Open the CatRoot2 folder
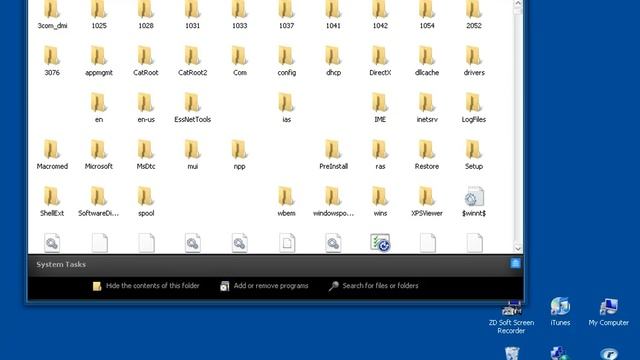Image resolution: width=640 pixels, height=360 pixels. point(193,61)
